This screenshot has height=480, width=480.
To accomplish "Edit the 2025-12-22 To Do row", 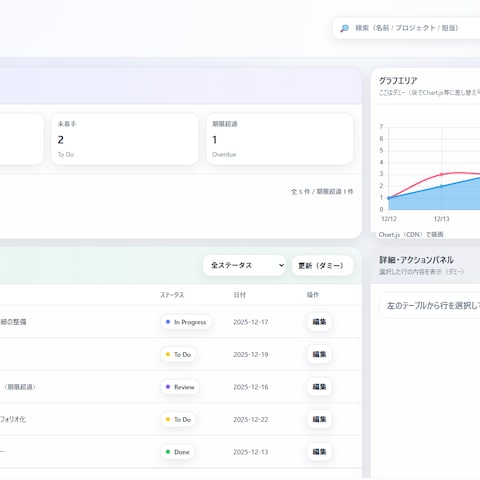I will (319, 419).
